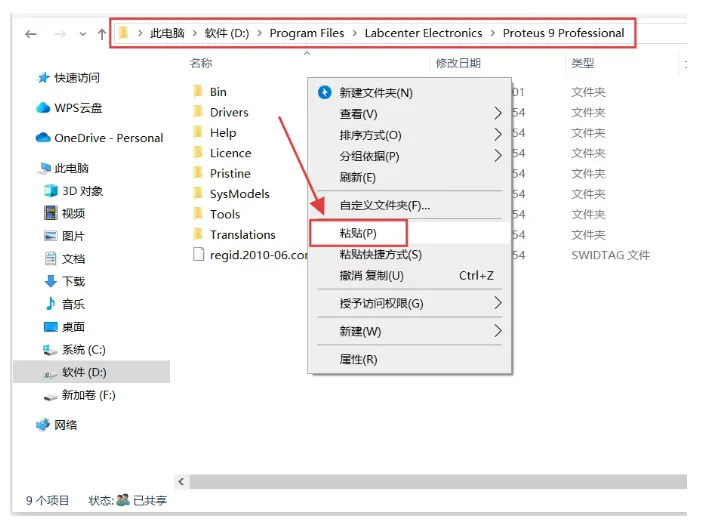Screen dimensions: 706x527
Task: Click the 已共享 status bar icon
Action: (123, 500)
